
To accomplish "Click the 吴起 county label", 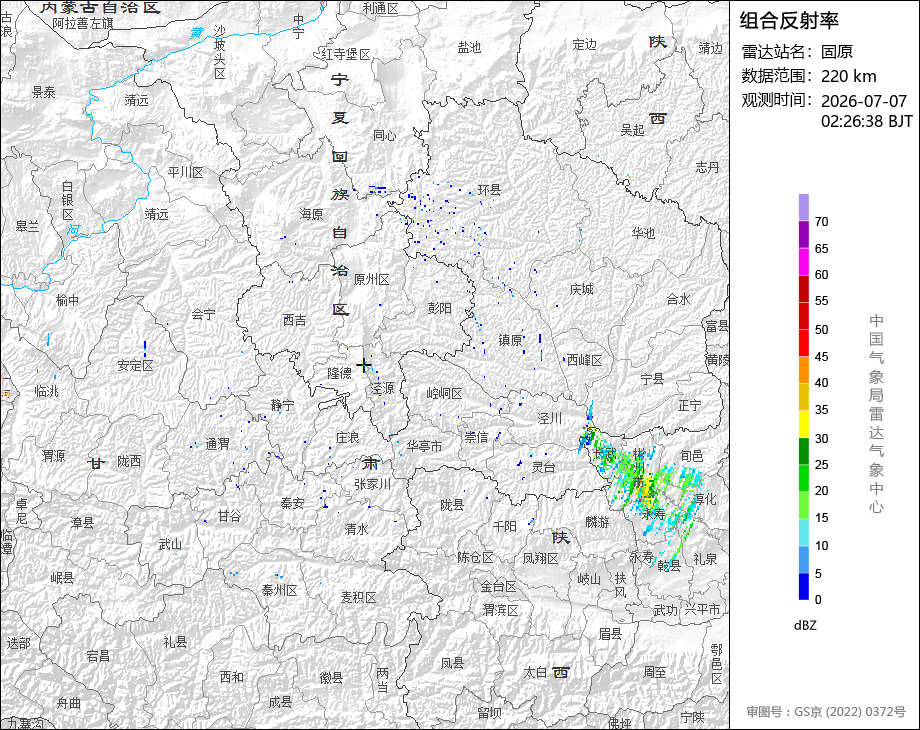I will pyautogui.click(x=632, y=130).
